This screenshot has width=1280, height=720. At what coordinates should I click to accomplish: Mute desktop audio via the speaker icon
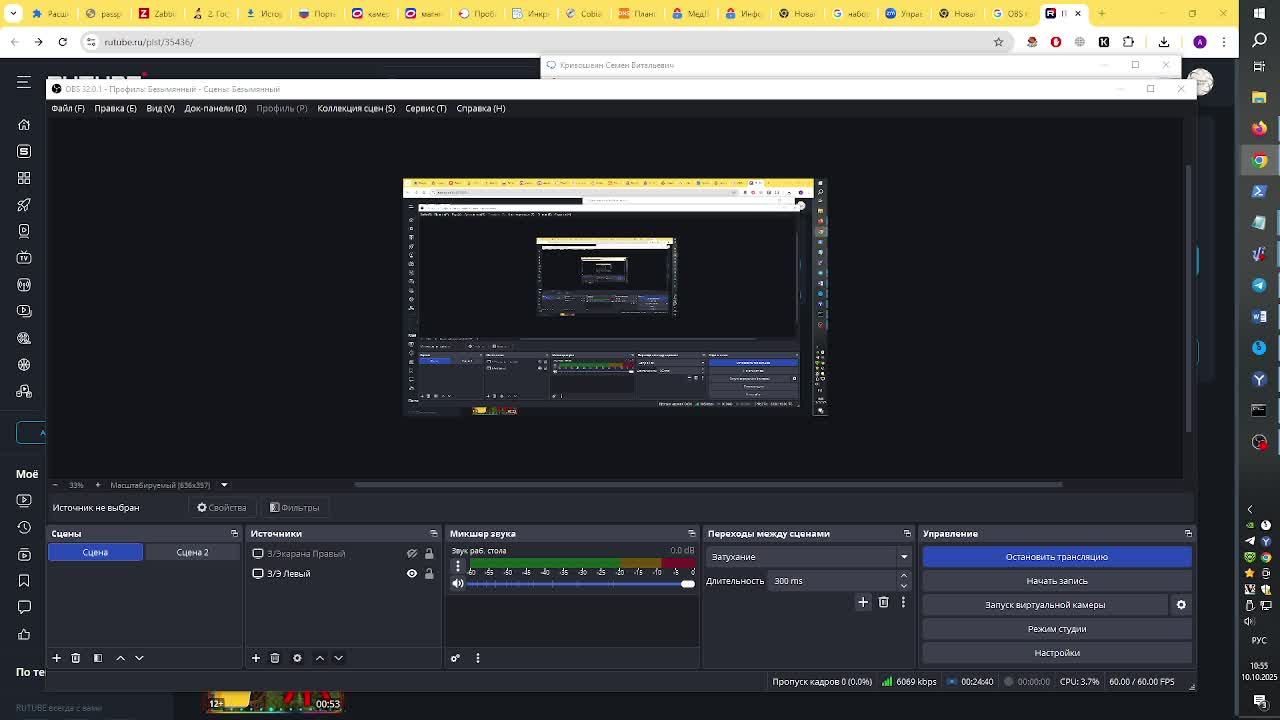[x=458, y=584]
